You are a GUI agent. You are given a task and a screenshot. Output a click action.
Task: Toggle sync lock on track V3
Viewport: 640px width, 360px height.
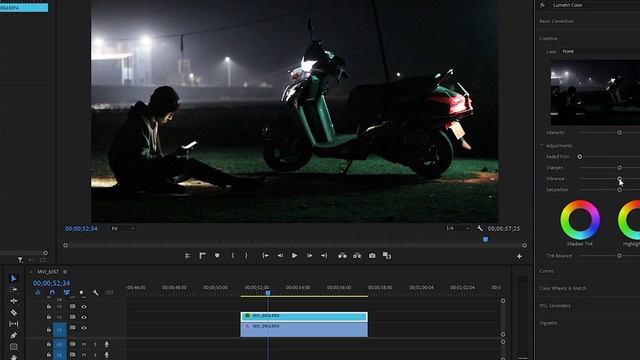click(x=72, y=307)
